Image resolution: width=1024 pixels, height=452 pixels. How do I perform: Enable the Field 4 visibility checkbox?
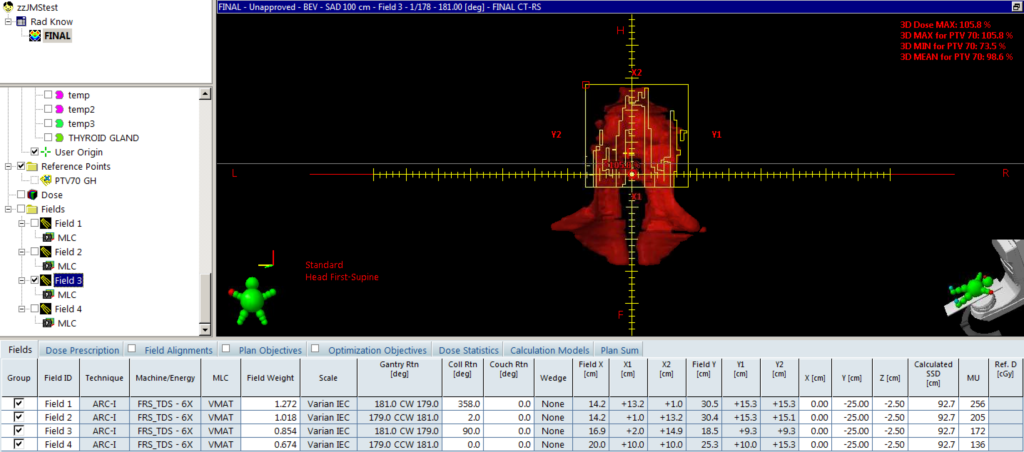[35, 309]
